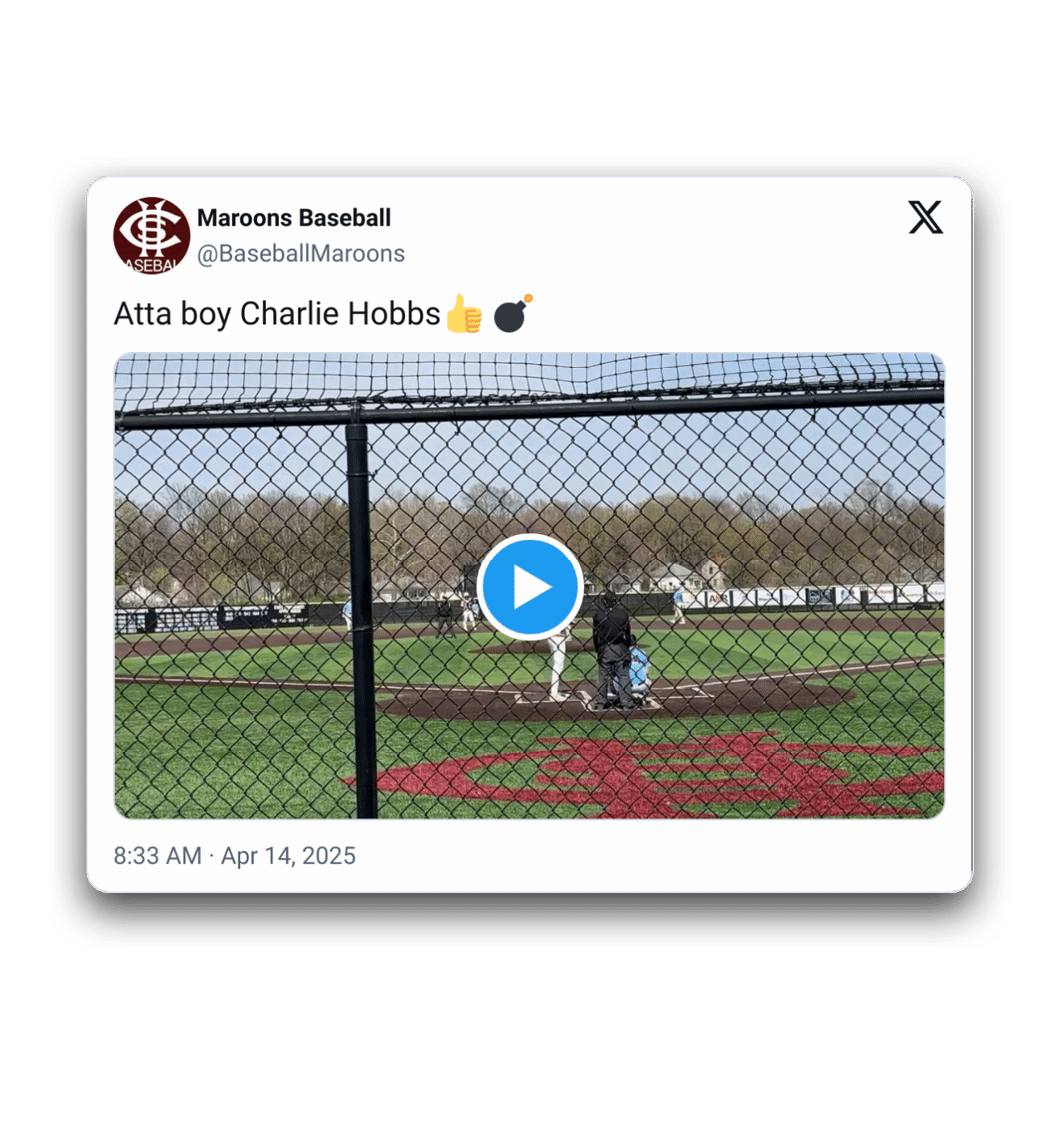Click the catcher in light blue
This screenshot has height=1141, width=1061.
[x=639, y=675]
